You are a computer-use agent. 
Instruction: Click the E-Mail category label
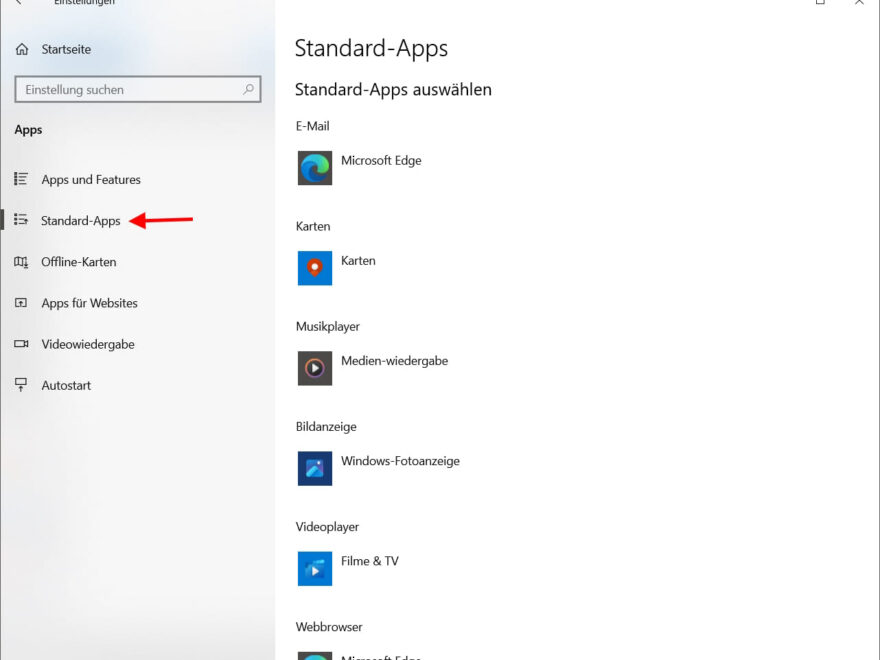point(313,126)
